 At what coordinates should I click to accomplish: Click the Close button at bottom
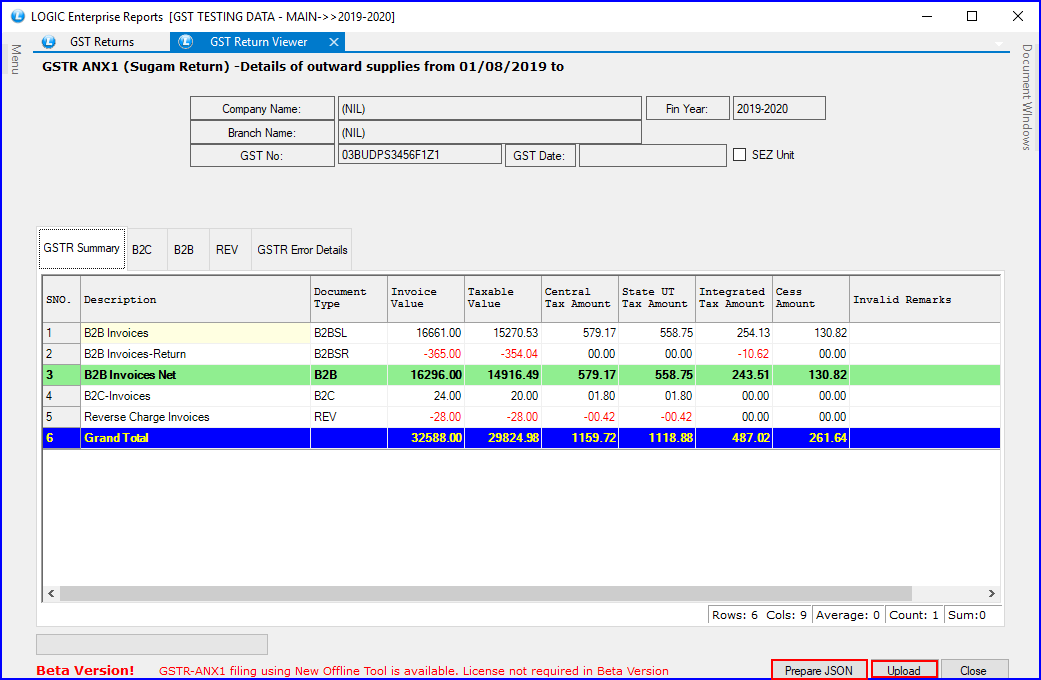click(x=973, y=671)
